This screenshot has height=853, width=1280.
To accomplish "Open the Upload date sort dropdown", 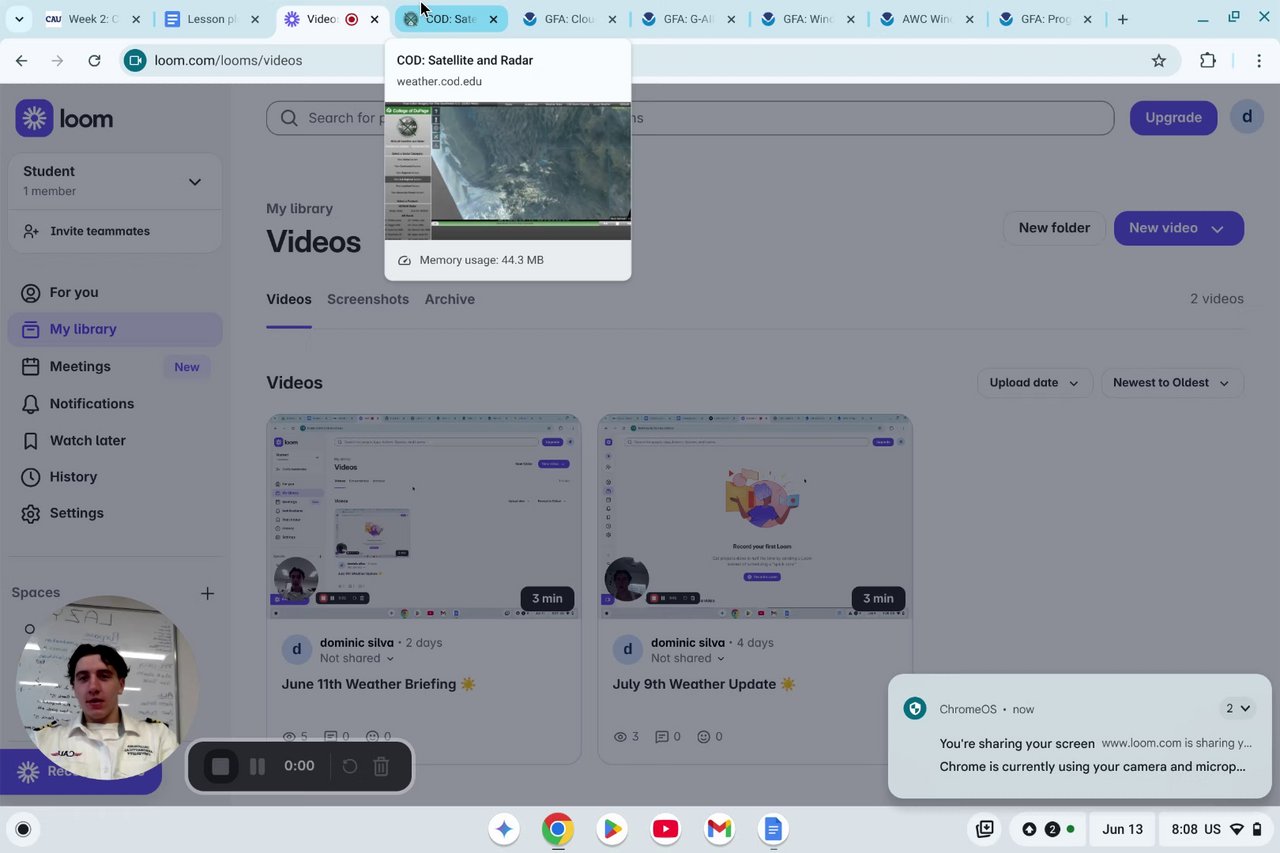I will (x=1034, y=383).
